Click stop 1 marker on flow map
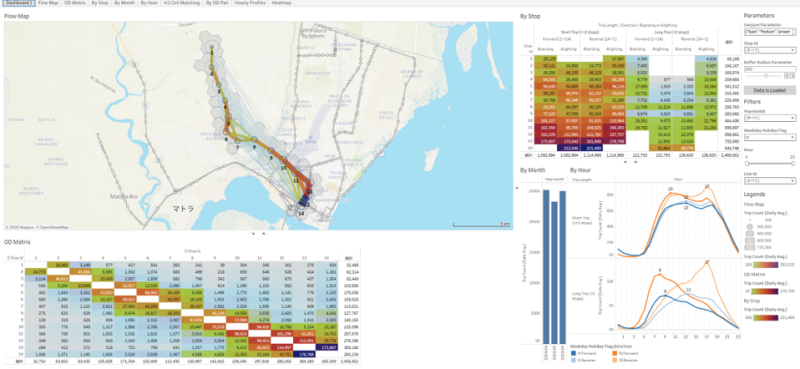800x369 pixels. [211, 48]
